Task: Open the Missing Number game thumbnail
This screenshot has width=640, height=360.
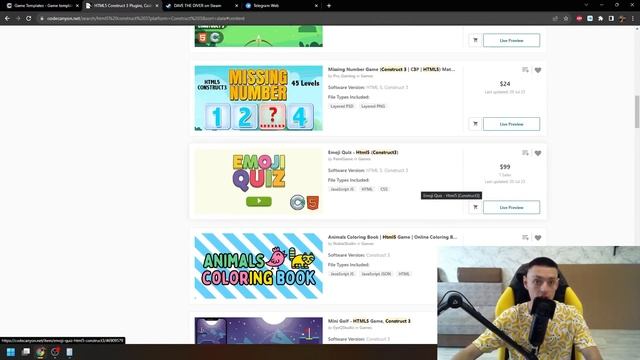Action: pyautogui.click(x=258, y=98)
